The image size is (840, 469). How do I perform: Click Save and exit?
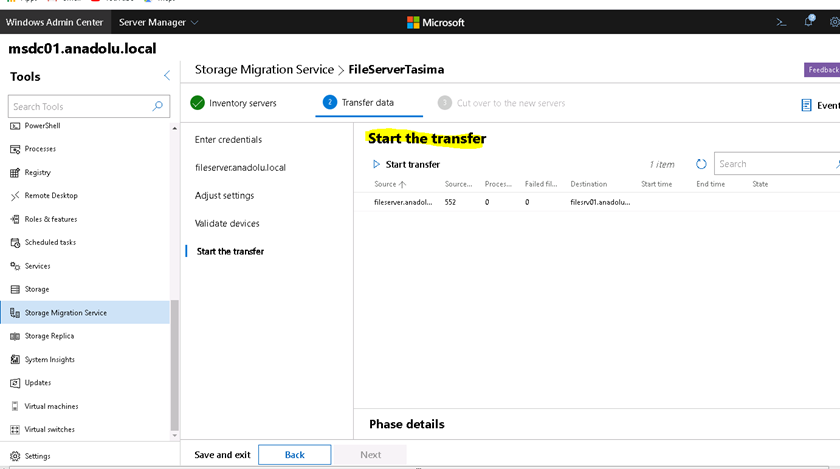[x=222, y=455]
